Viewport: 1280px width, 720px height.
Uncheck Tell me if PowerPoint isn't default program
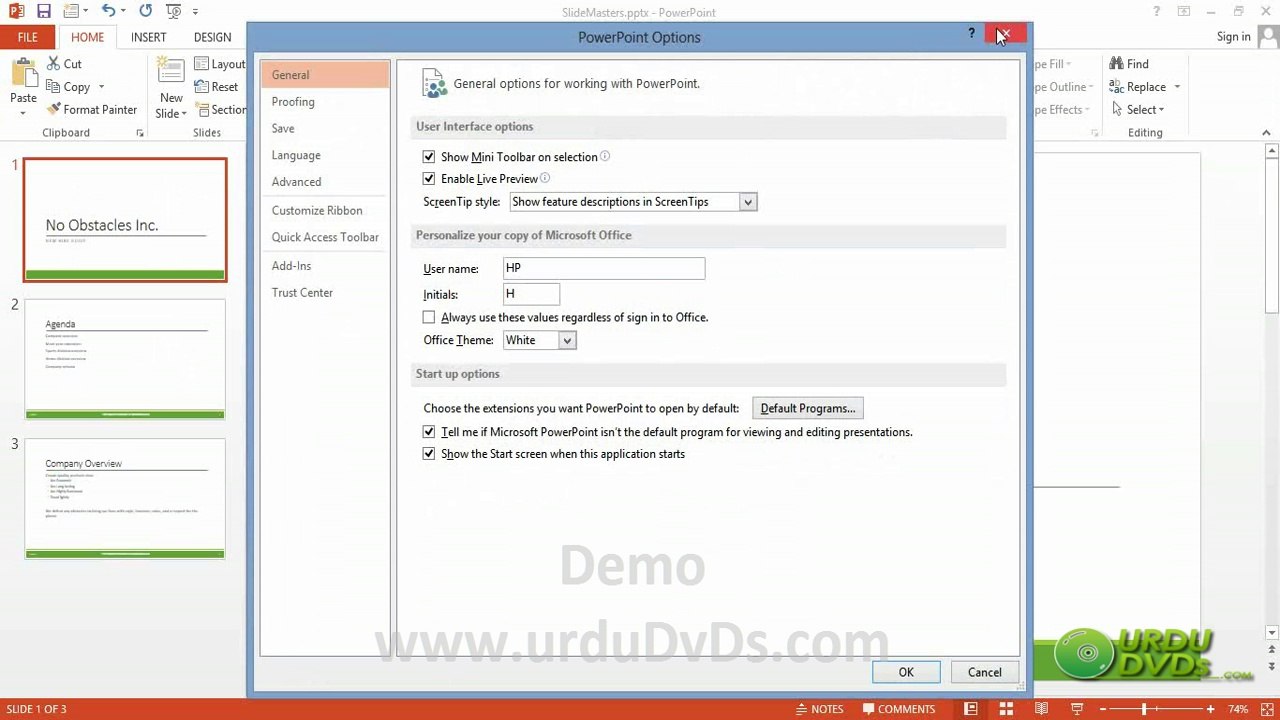pyautogui.click(x=429, y=432)
